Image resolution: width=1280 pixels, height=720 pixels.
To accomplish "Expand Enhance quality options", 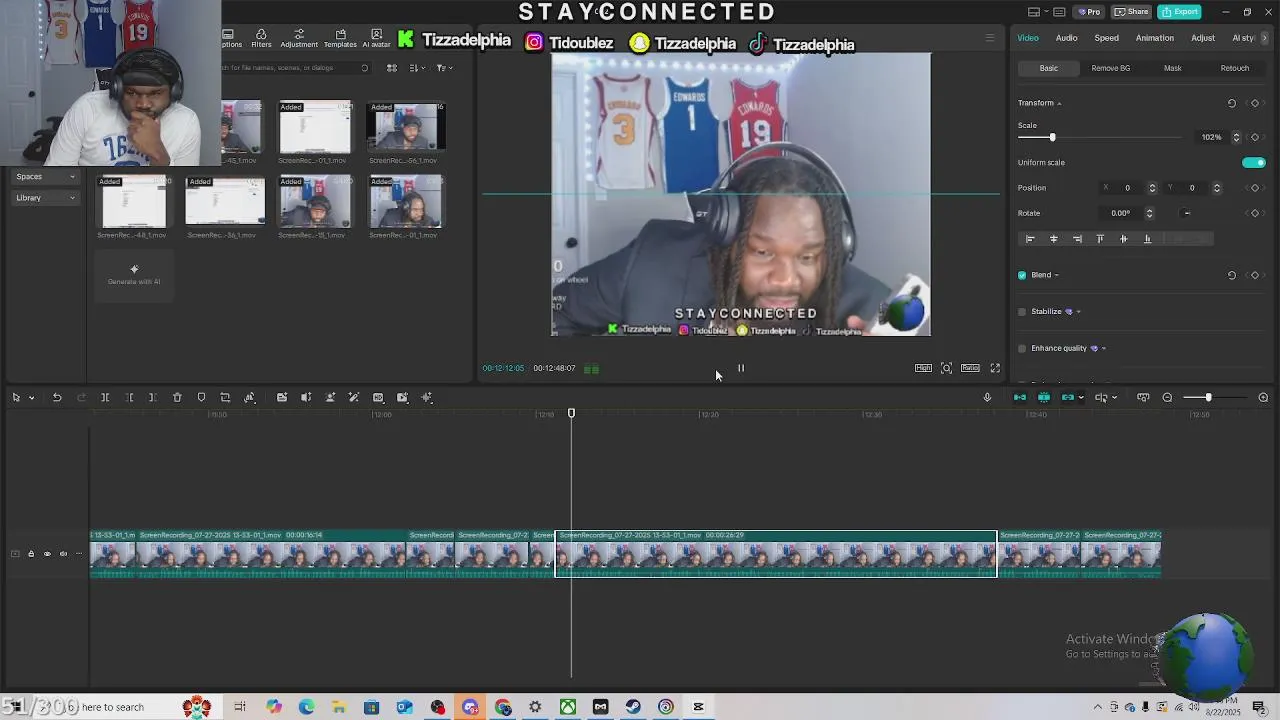I will tap(1103, 348).
